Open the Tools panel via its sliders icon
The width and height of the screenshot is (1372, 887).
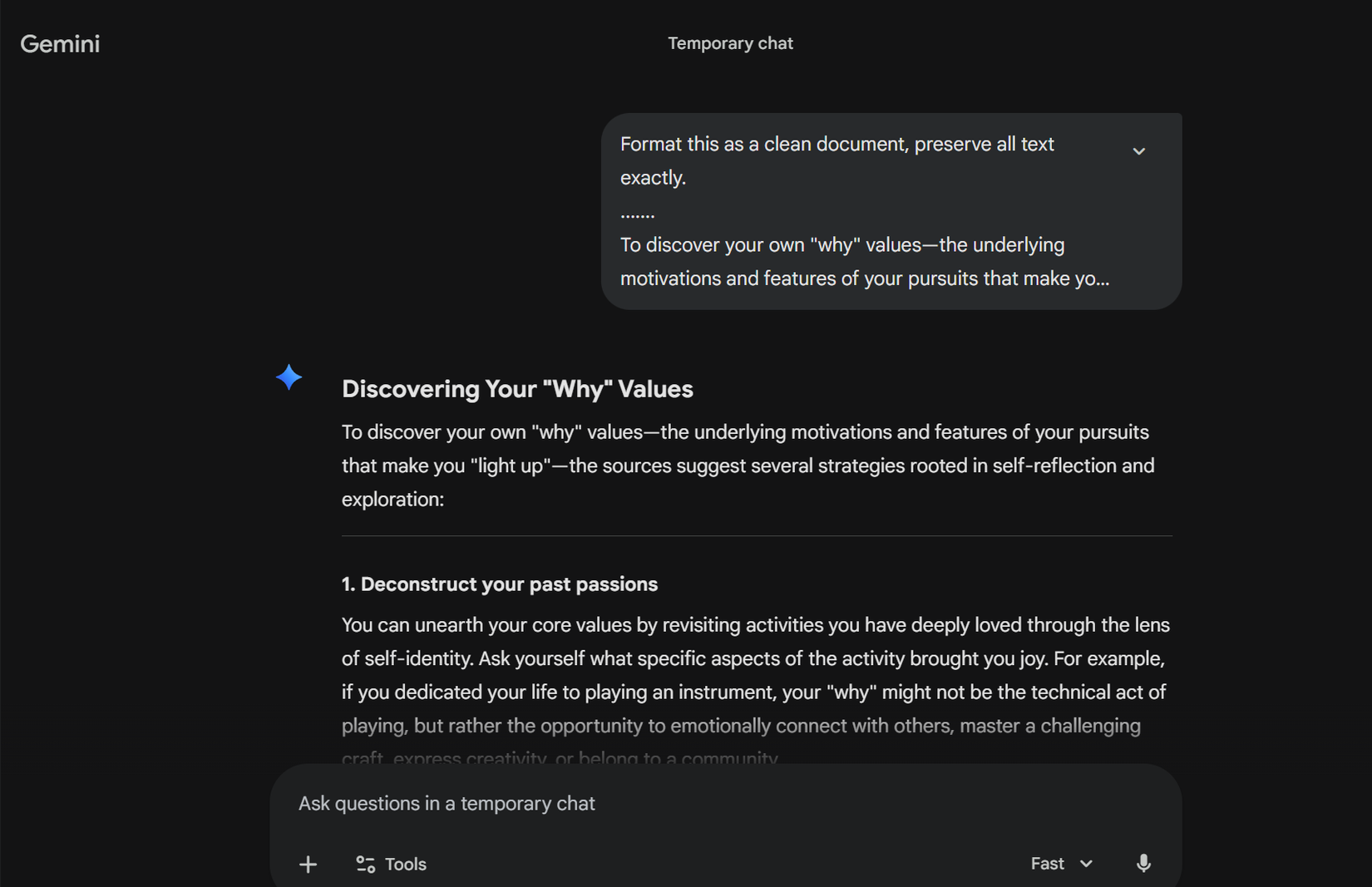pyautogui.click(x=364, y=864)
